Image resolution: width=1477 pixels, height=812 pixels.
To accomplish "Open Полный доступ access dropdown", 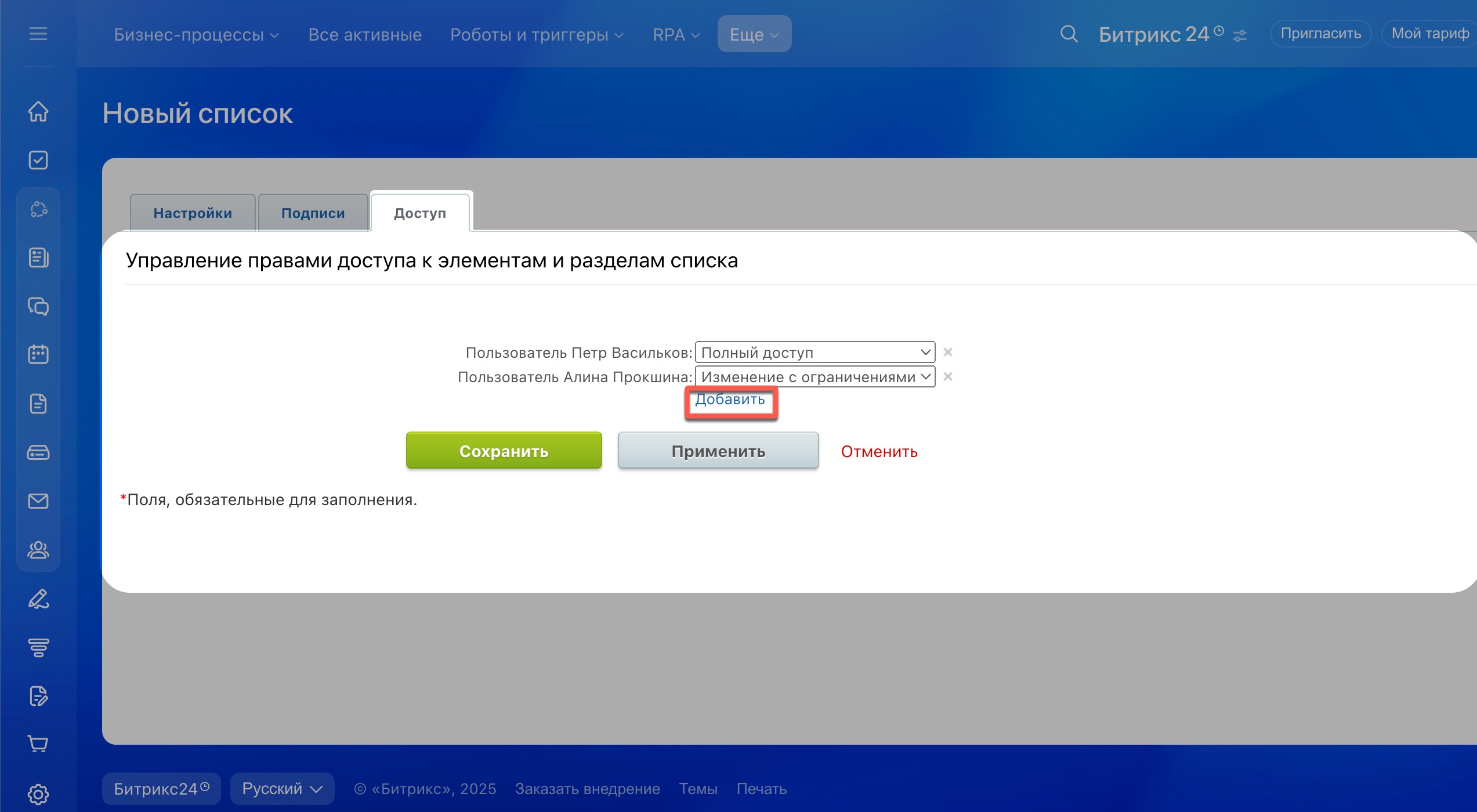I will 815,352.
